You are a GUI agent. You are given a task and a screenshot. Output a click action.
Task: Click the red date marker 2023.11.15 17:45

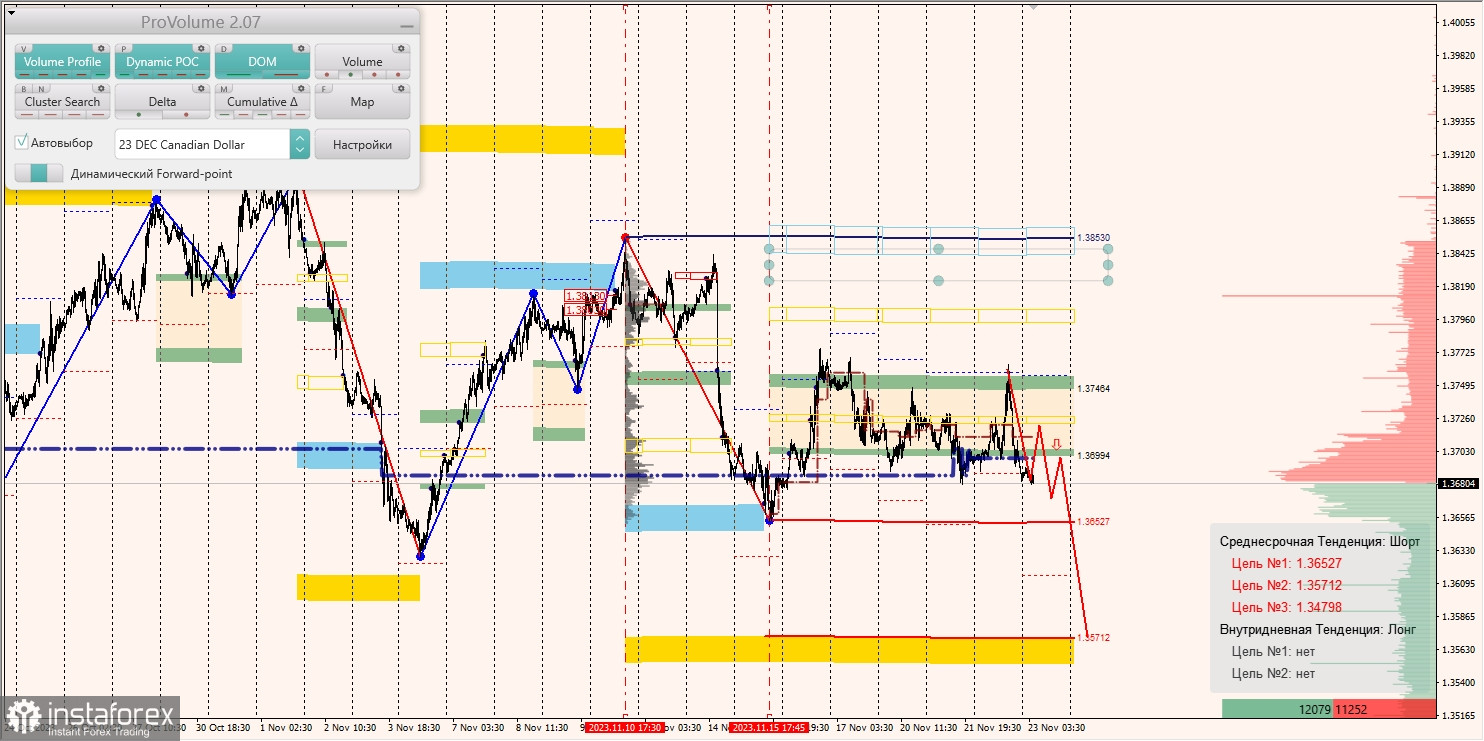point(769,728)
